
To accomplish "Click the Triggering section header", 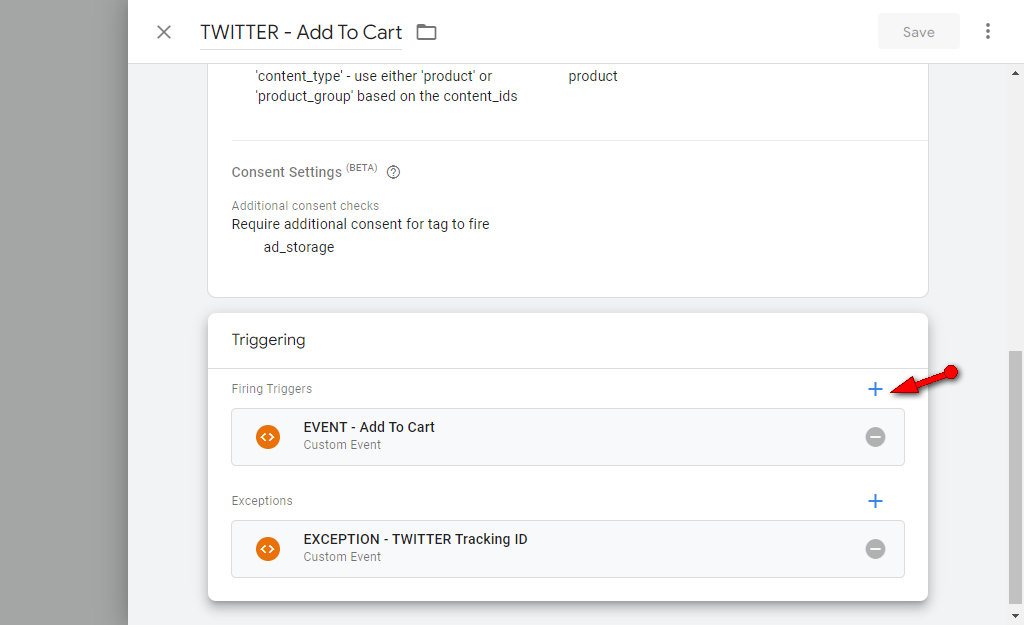I will coord(269,340).
